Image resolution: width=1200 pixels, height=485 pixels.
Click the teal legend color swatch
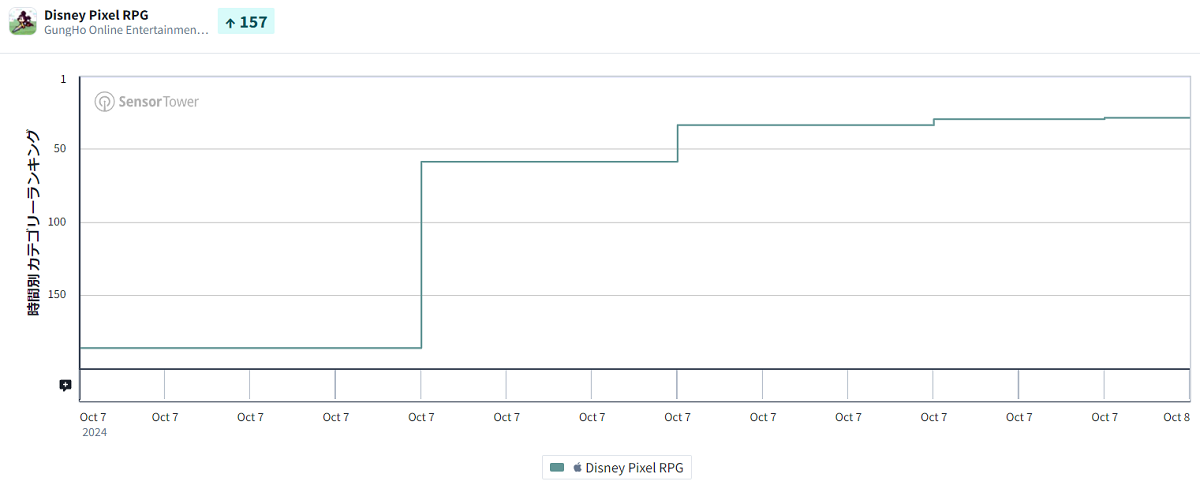coord(557,467)
